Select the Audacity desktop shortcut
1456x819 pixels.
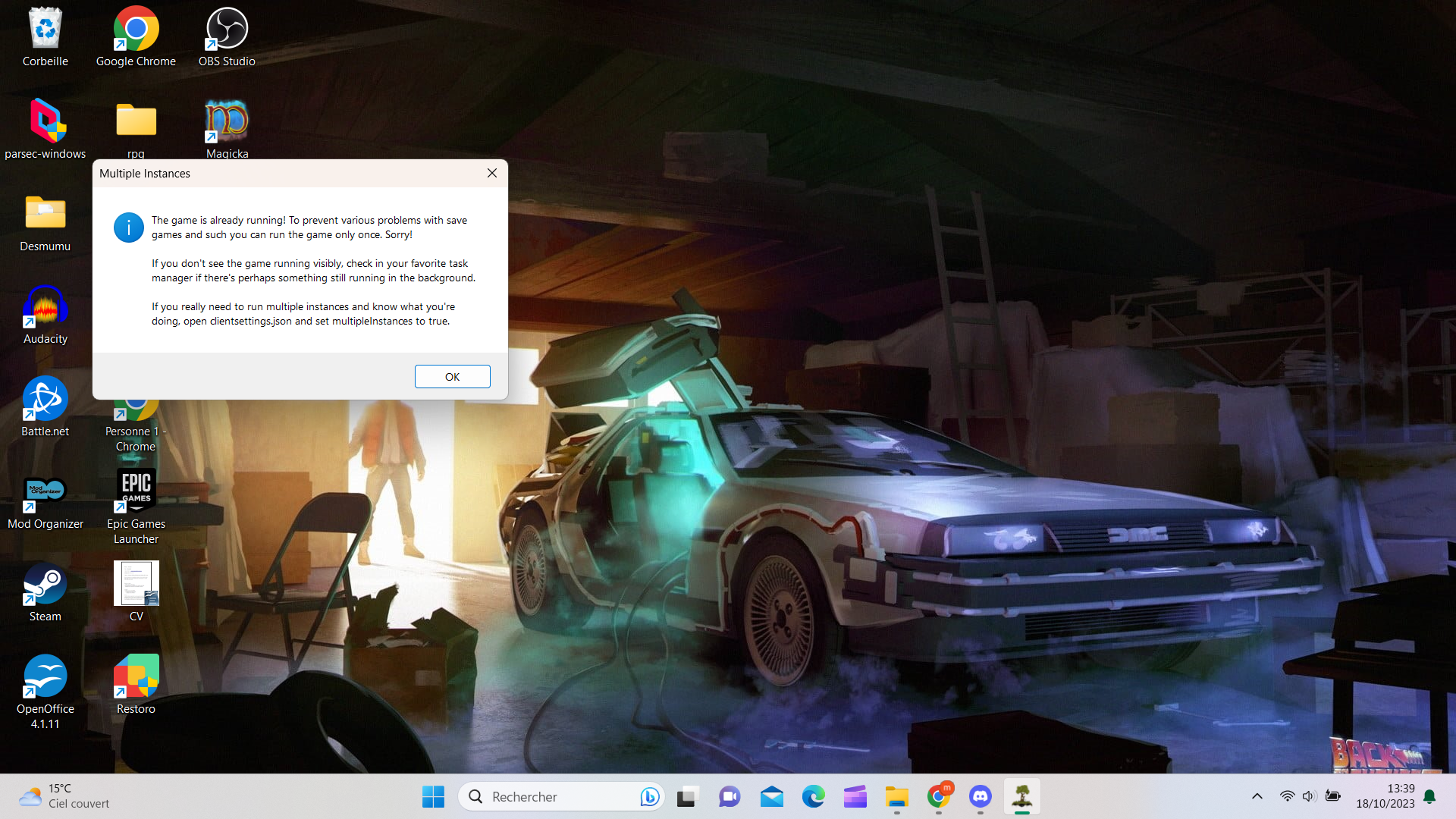coord(45,308)
